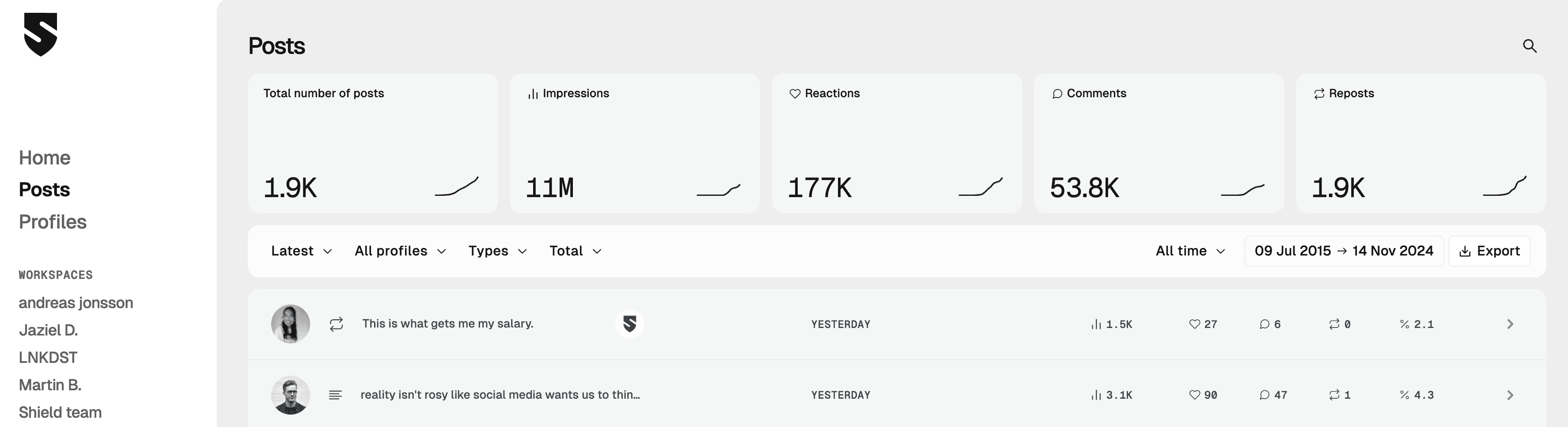Open the Types filter dropdown
Screen dimensions: 1568x427
tap(497, 251)
